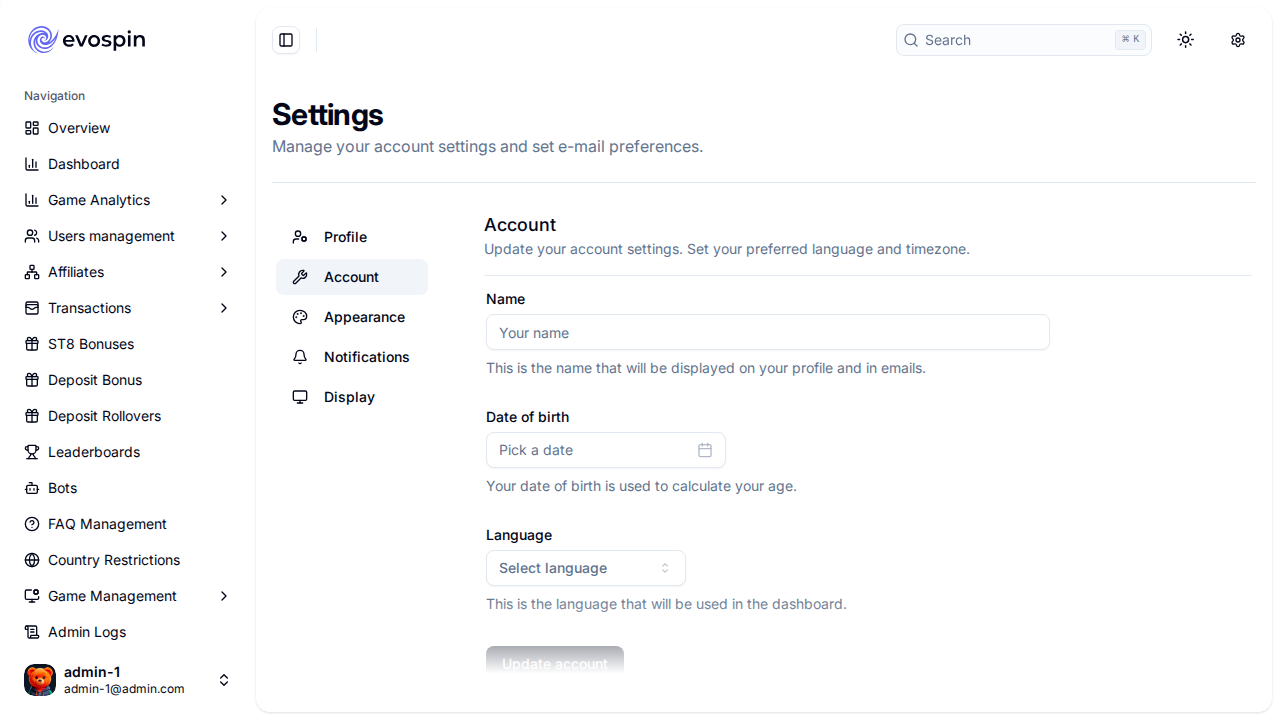Click the Users management people icon

(32, 236)
